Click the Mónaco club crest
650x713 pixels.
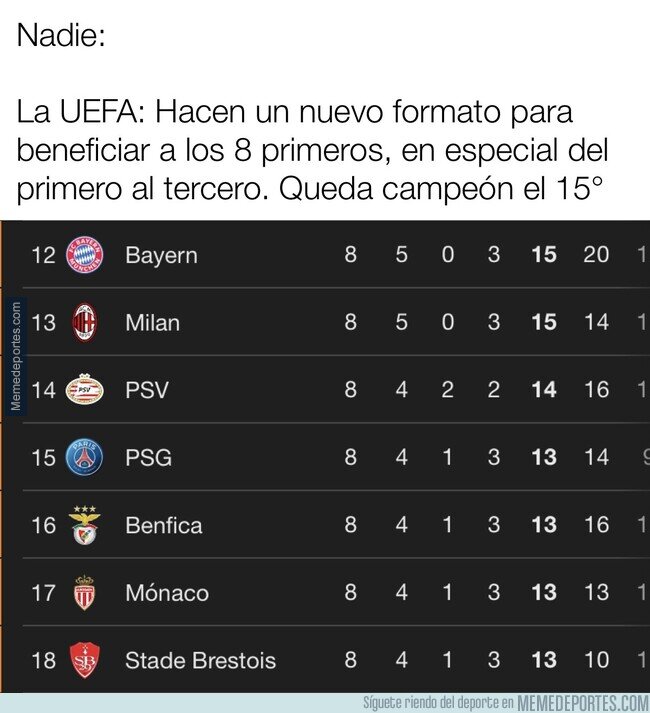[84, 593]
